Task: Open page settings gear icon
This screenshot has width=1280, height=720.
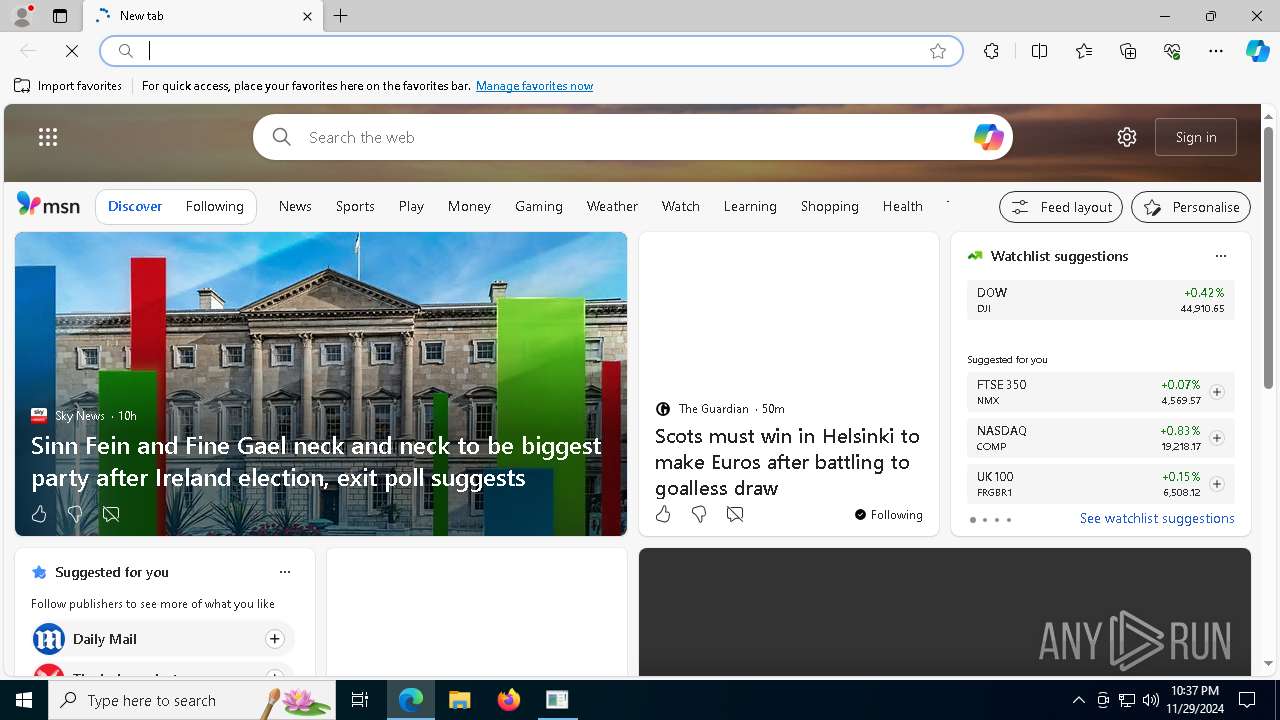Action: click(x=1127, y=137)
